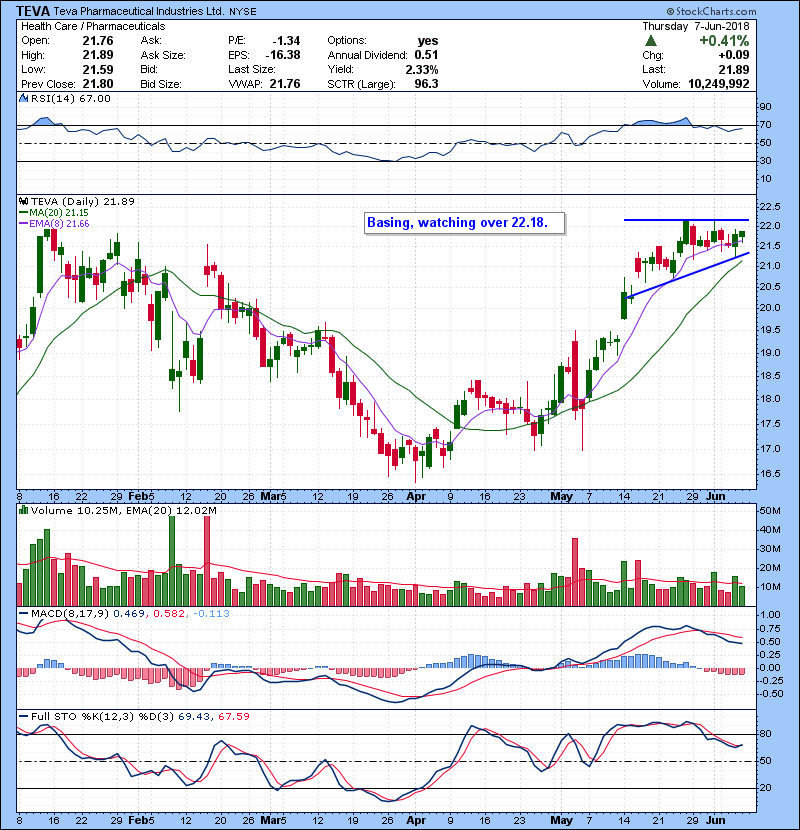This screenshot has height=830, width=800.
Task: Click the rising blue support trendline
Action: [x=687, y=276]
